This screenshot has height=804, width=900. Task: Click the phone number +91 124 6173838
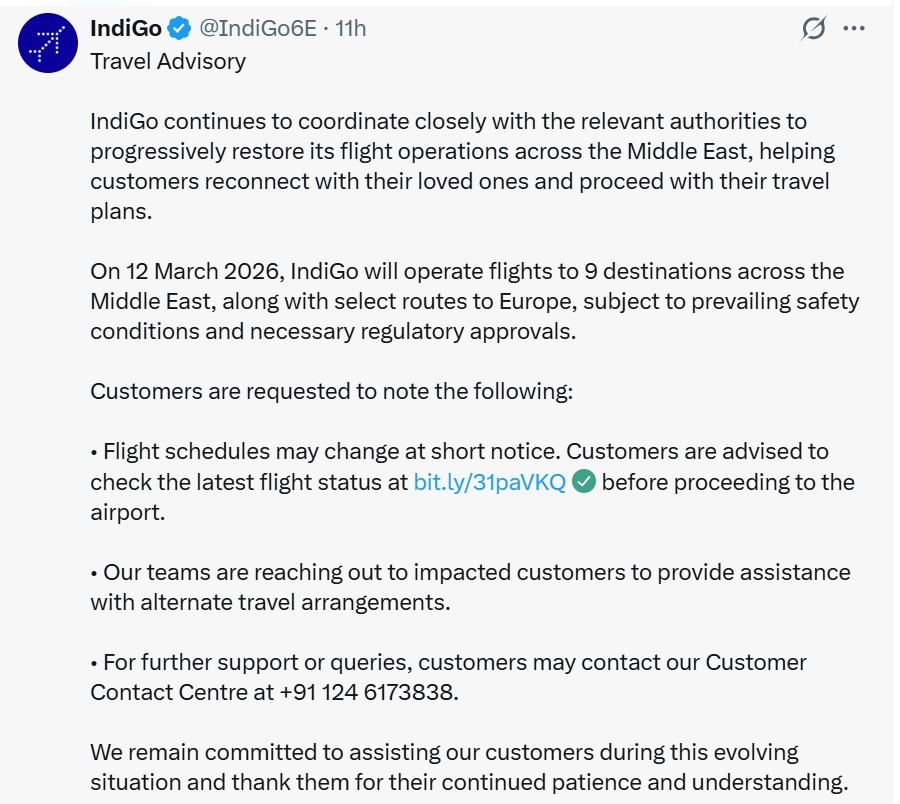point(367,692)
